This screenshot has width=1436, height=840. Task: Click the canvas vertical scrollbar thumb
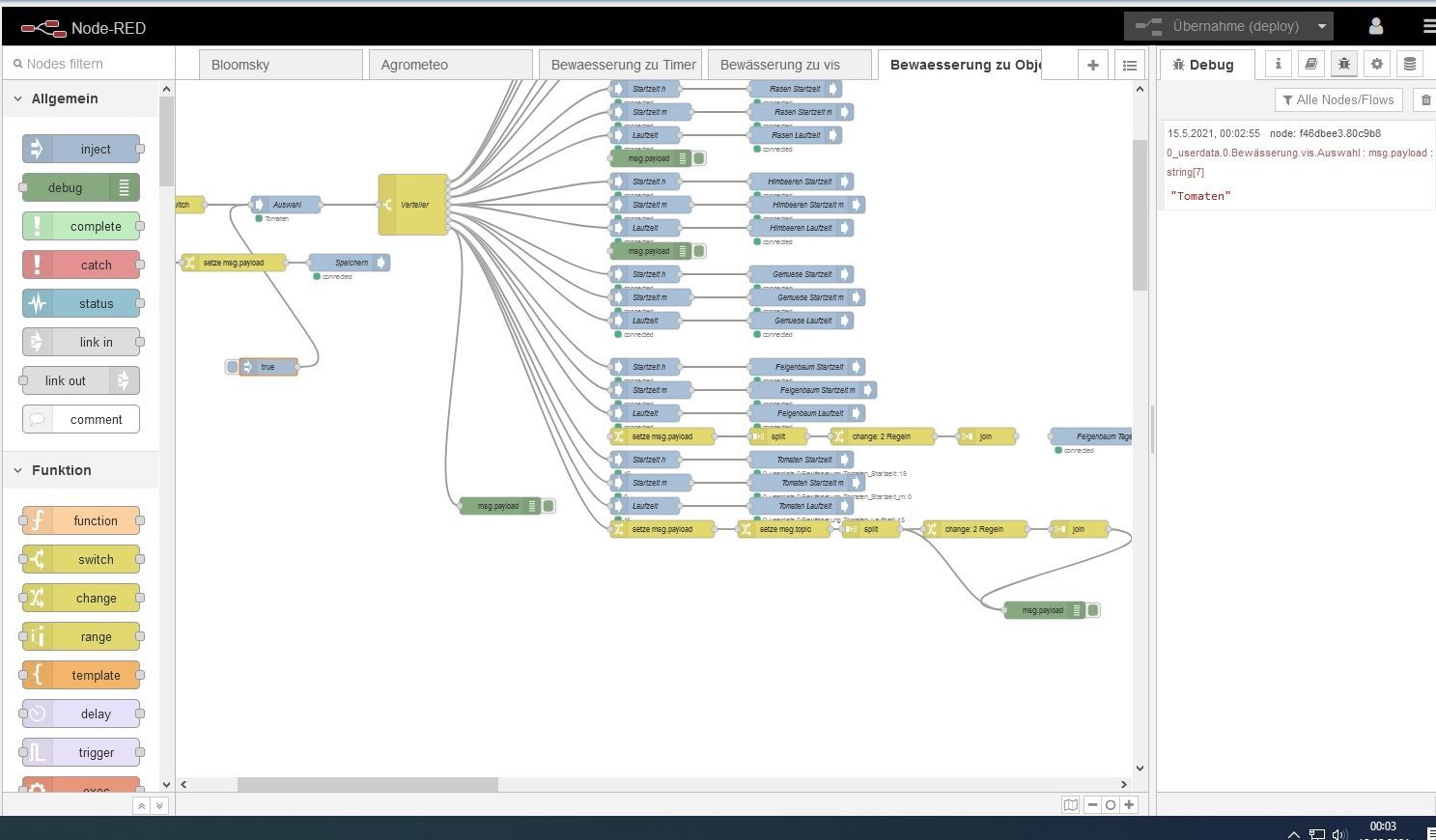click(1140, 214)
